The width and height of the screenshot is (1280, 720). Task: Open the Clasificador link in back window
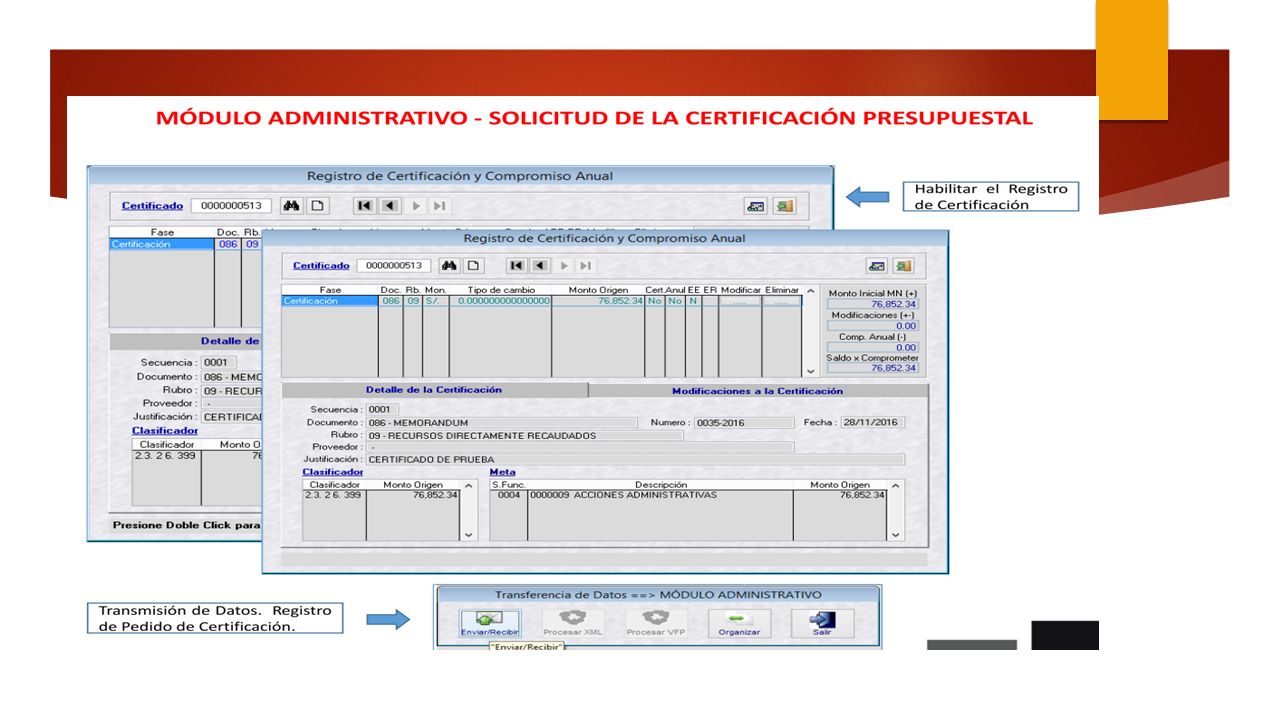pos(165,431)
